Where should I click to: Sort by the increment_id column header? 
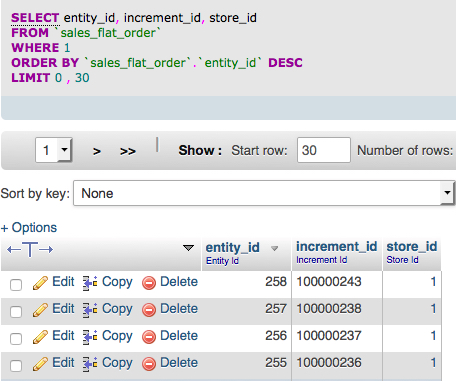[336, 247]
